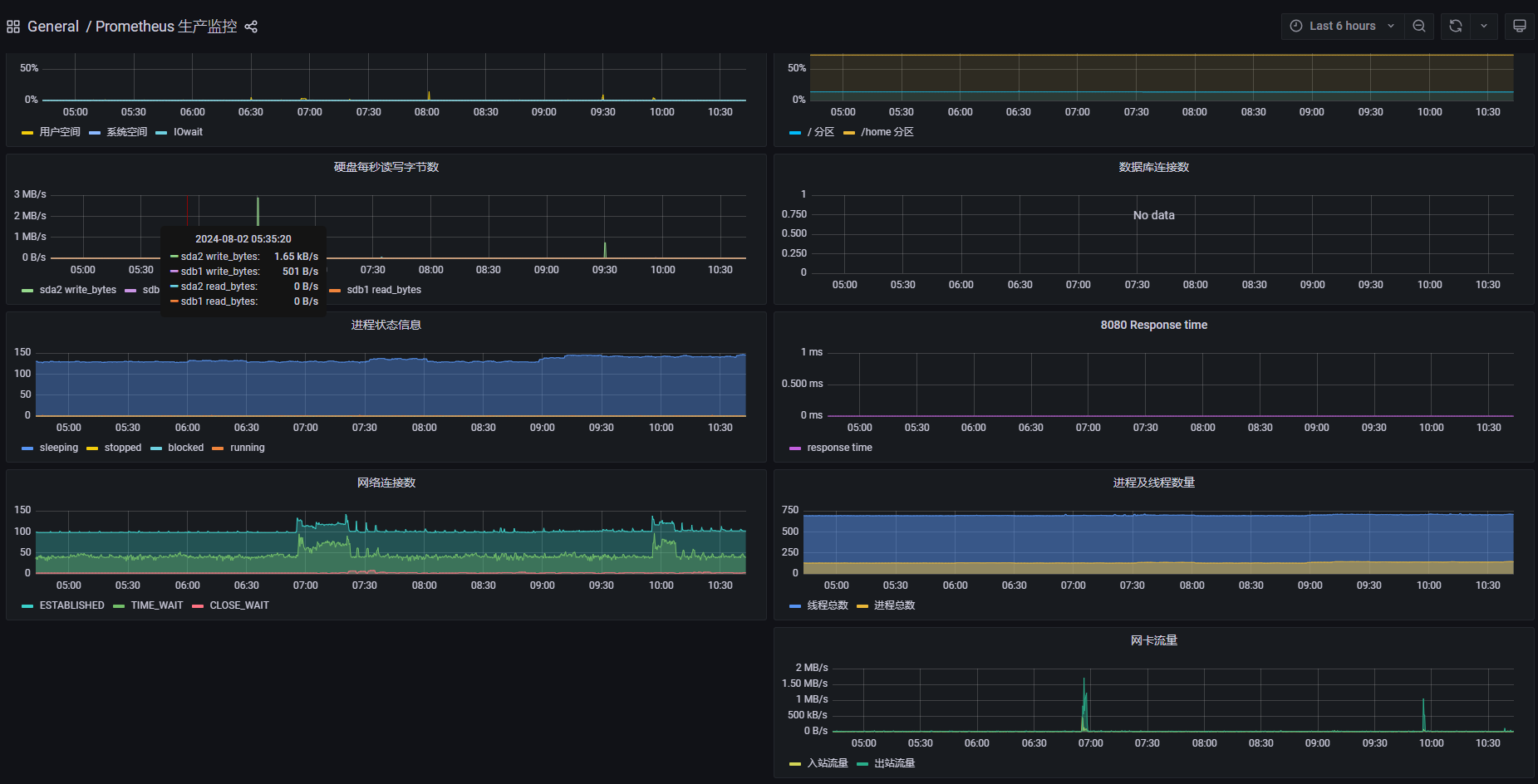The height and width of the screenshot is (784, 1538).
Task: Toggle sda2 write_bytes legend series
Action: click(x=78, y=290)
